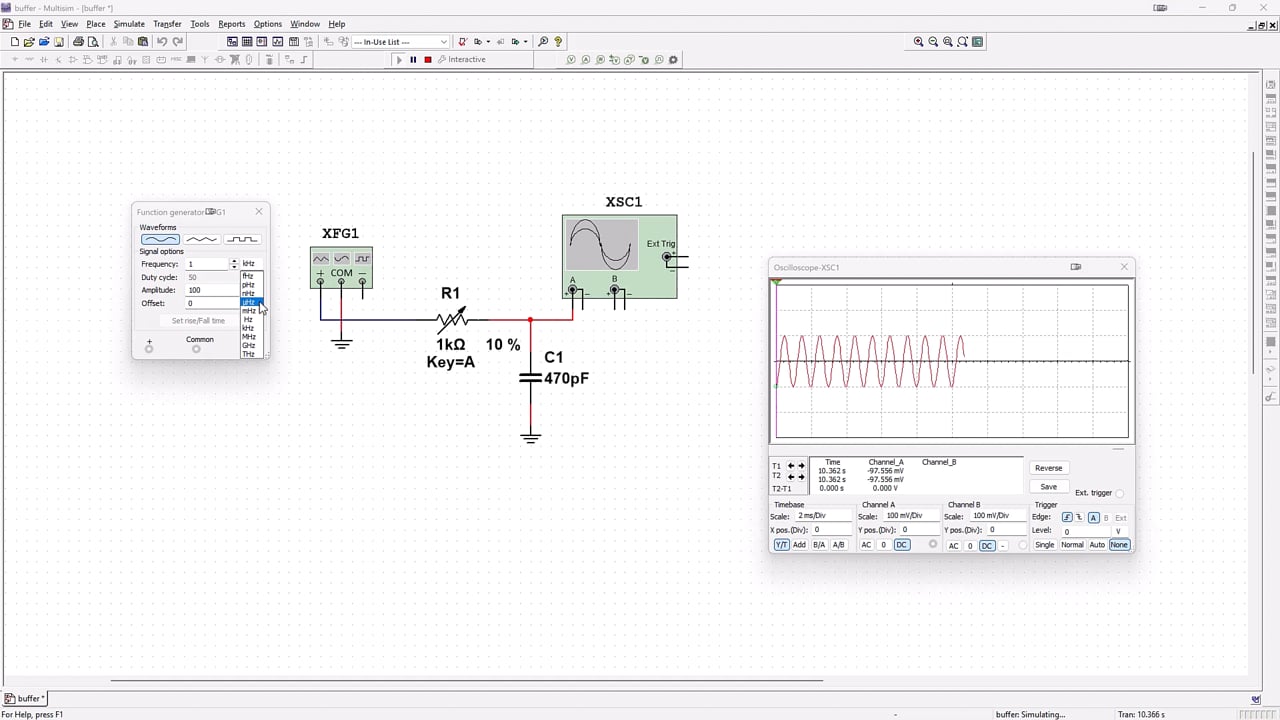Create a new design file

click(15, 42)
